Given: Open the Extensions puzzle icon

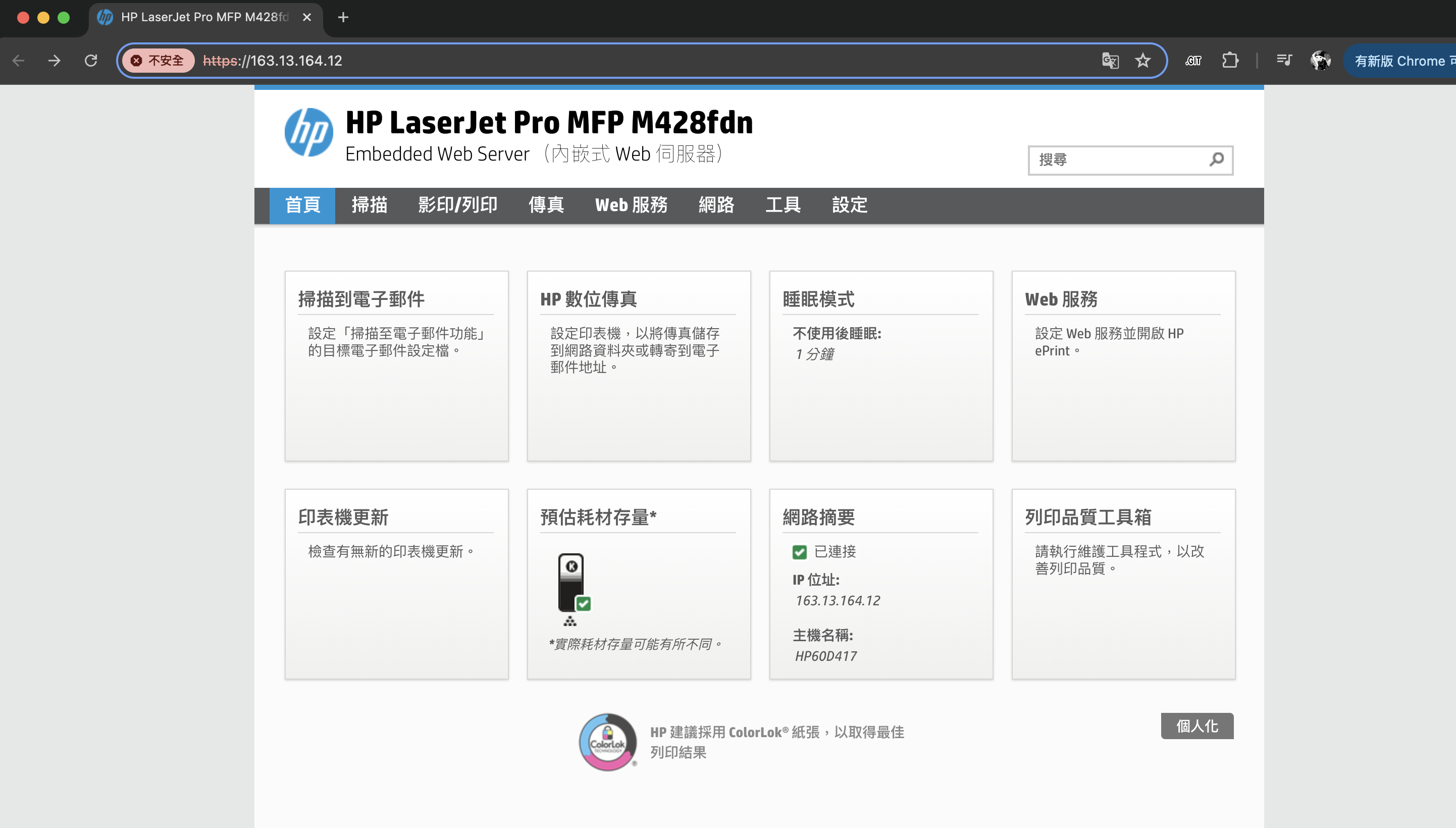Looking at the screenshot, I should coord(1230,60).
